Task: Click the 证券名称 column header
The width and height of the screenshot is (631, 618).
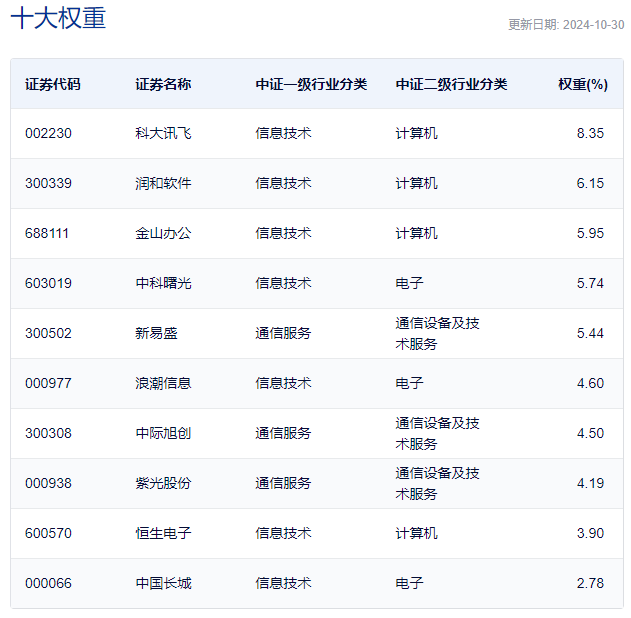Action: 163,84
